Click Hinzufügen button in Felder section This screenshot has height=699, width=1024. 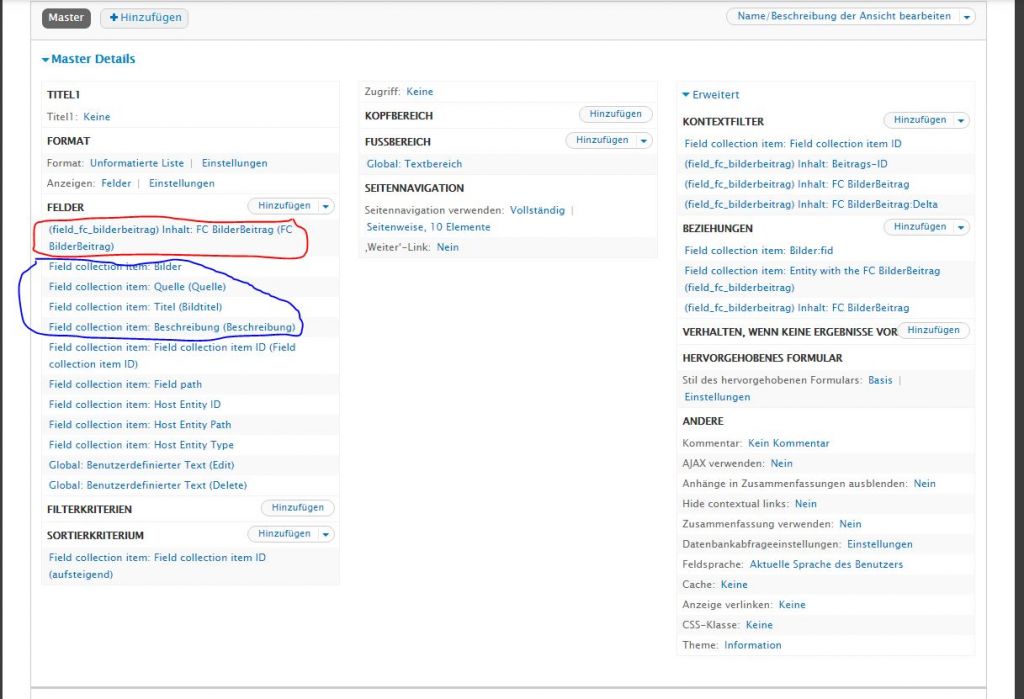284,206
